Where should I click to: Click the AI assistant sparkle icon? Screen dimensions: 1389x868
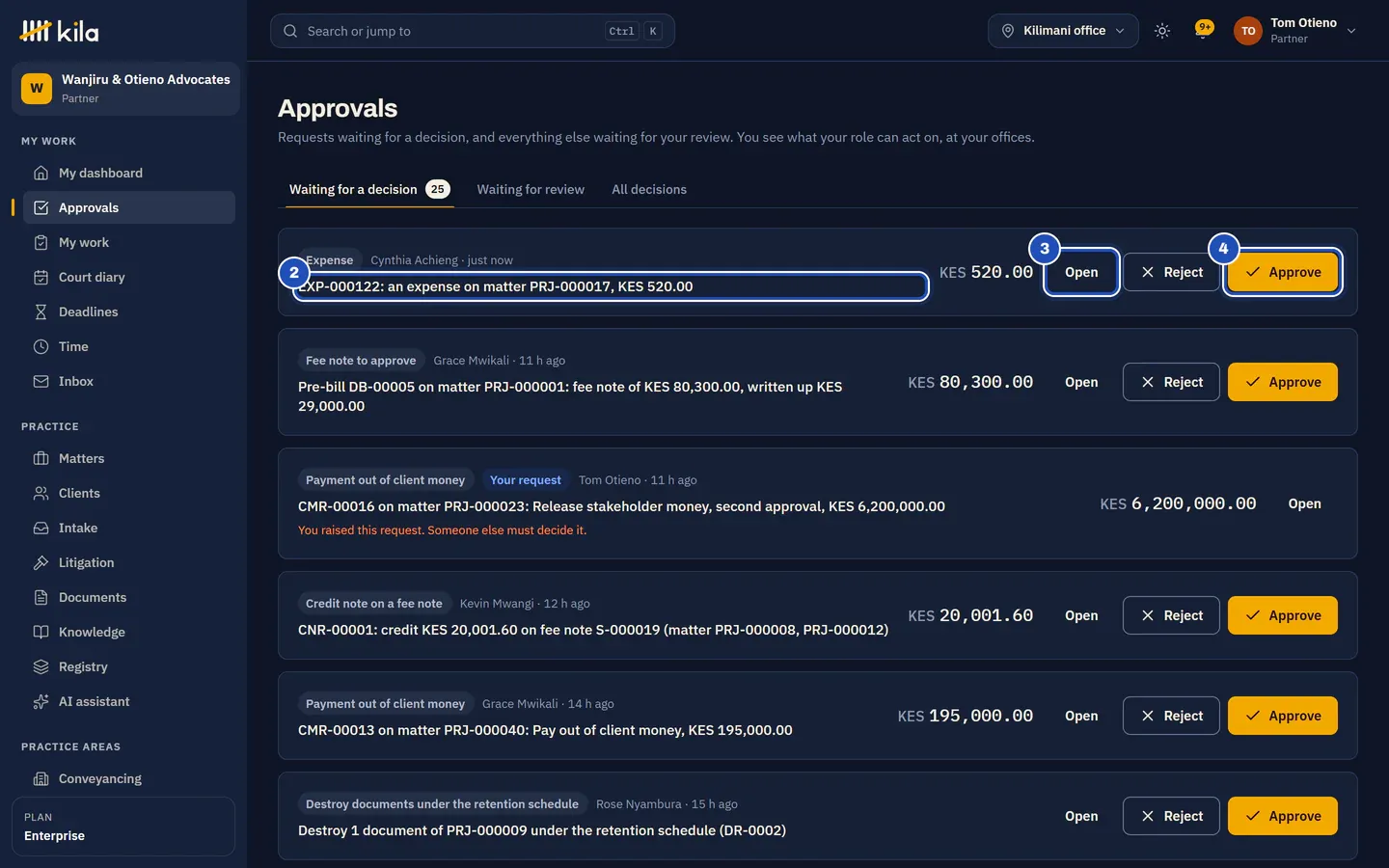click(41, 701)
